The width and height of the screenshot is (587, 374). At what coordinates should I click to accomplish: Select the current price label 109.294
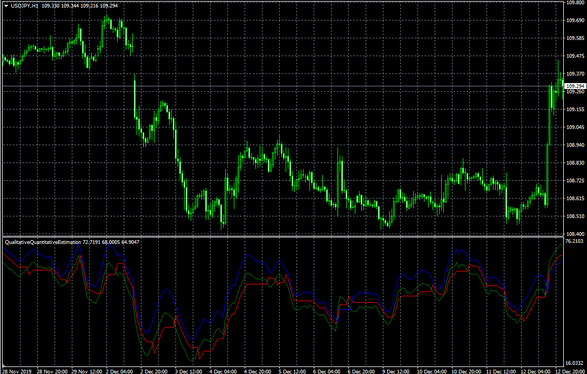575,86
